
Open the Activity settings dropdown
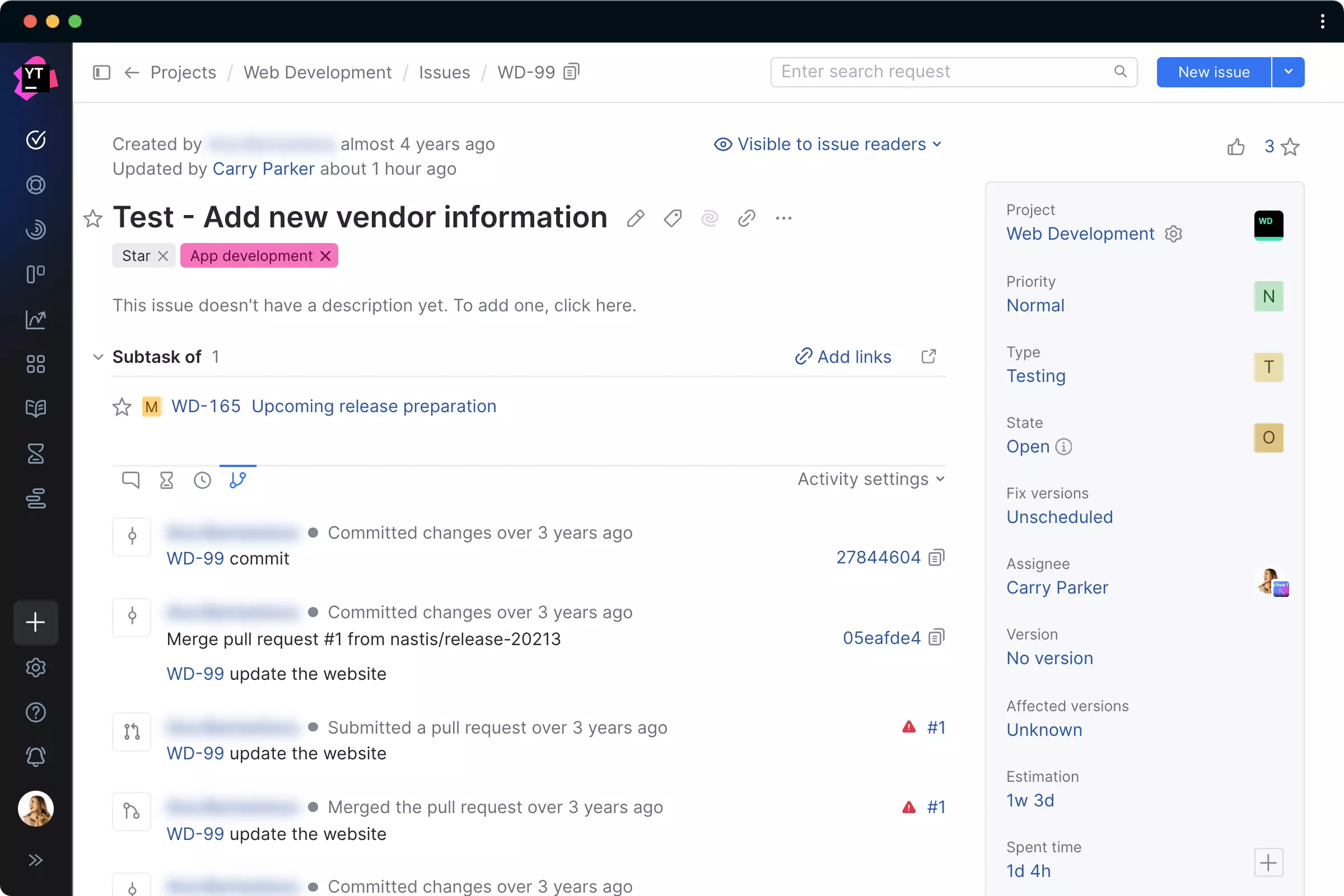pos(869,479)
